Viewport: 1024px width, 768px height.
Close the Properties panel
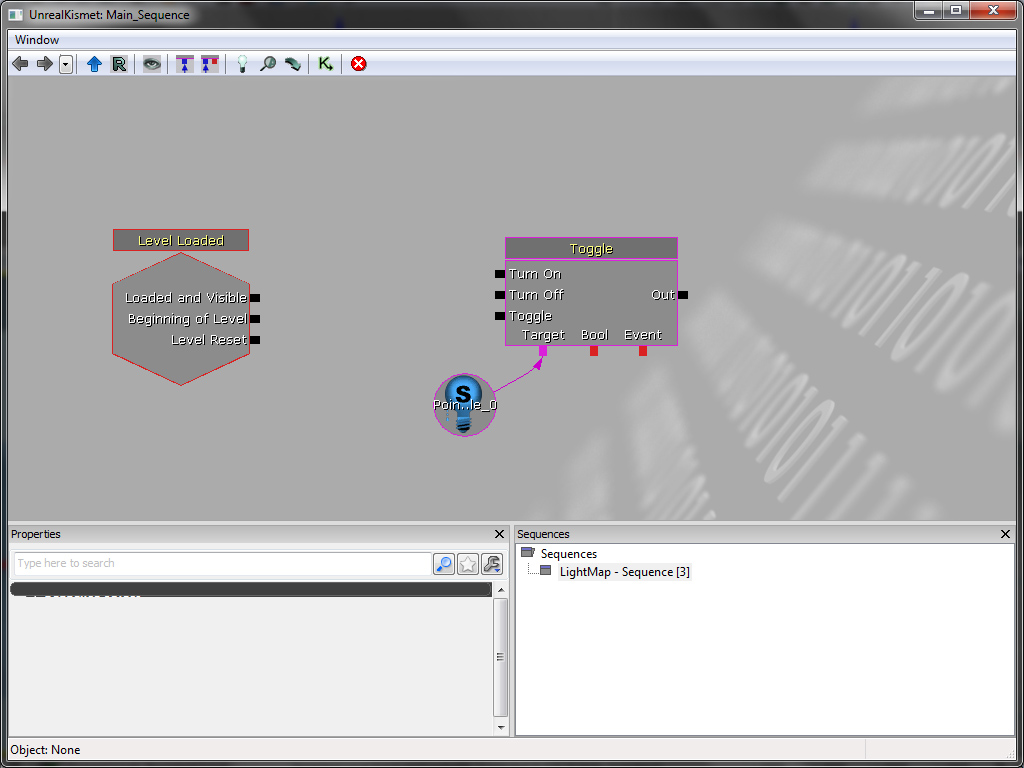point(500,535)
